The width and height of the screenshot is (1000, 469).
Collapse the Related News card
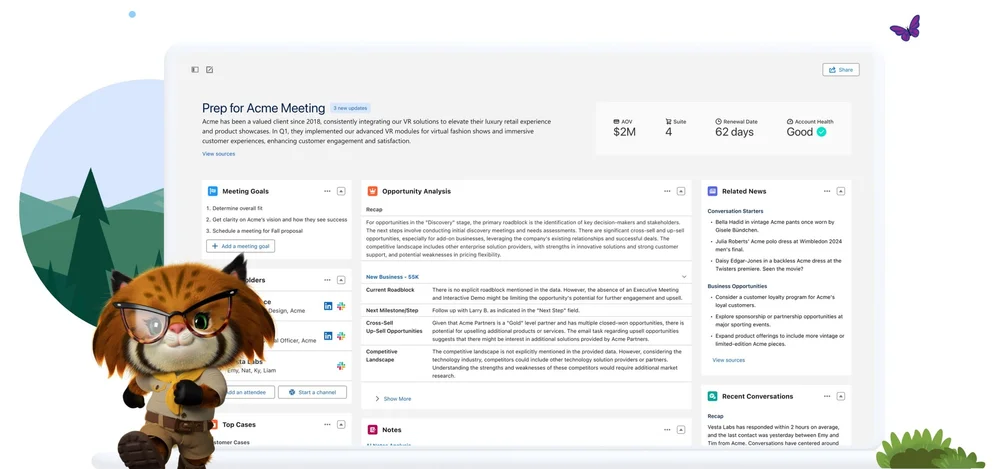[x=841, y=191]
